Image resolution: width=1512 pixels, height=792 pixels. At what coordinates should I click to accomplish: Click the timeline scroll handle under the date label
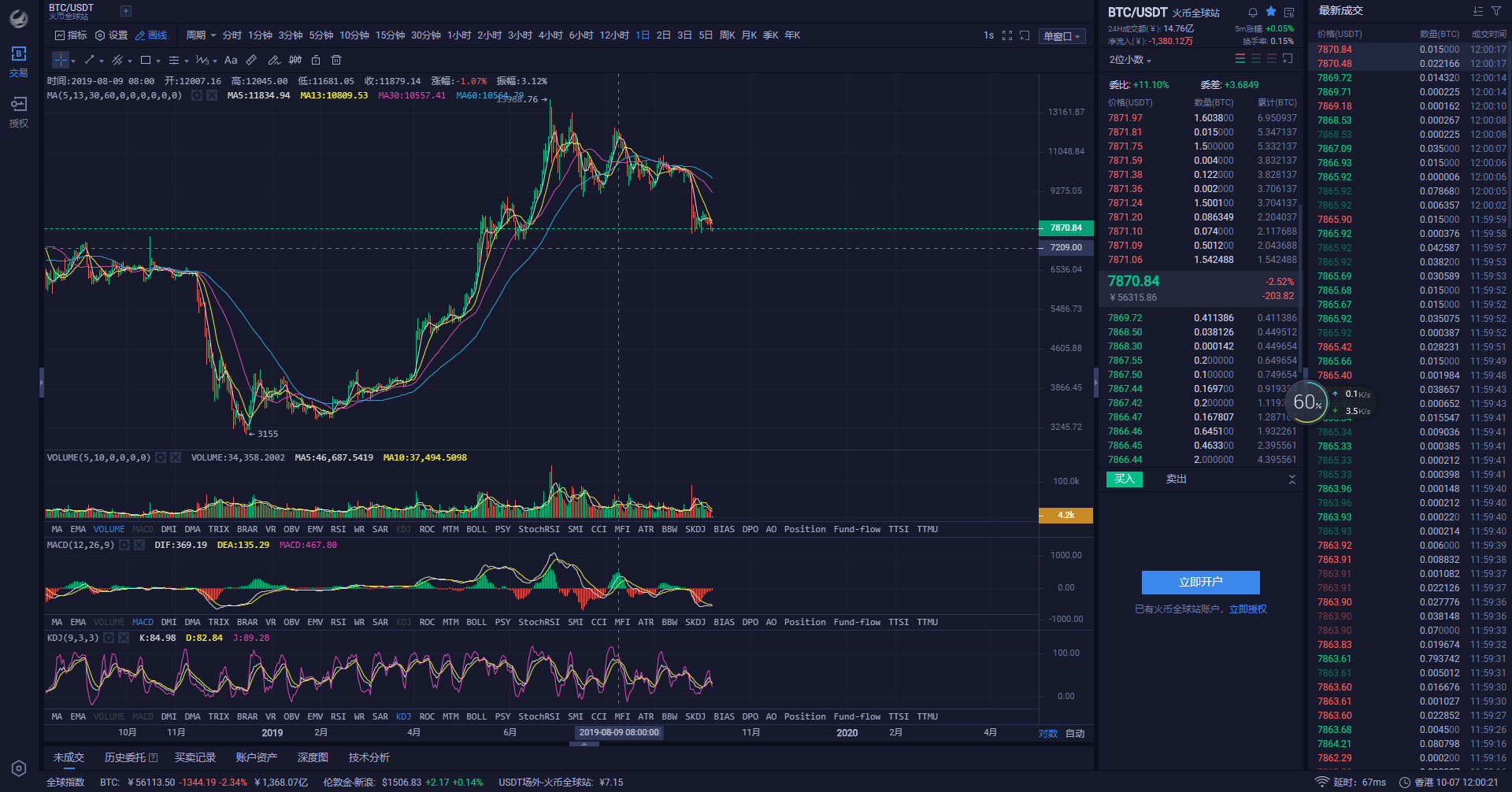tap(584, 743)
